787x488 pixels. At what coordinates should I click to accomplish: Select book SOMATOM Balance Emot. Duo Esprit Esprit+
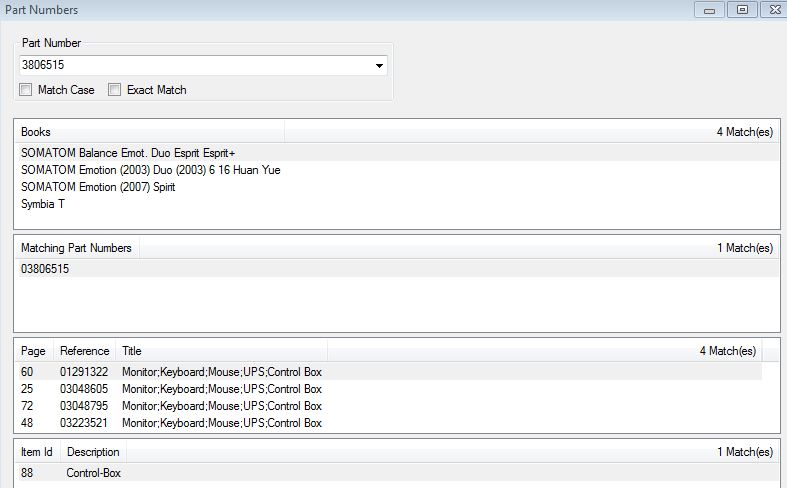[397, 153]
